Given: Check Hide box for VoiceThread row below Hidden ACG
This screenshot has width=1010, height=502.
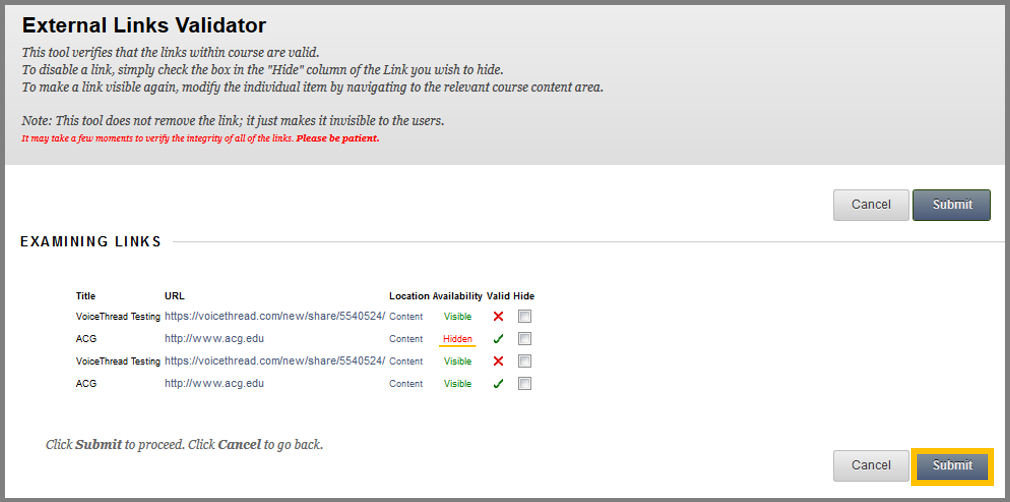Looking at the screenshot, I should [525, 361].
